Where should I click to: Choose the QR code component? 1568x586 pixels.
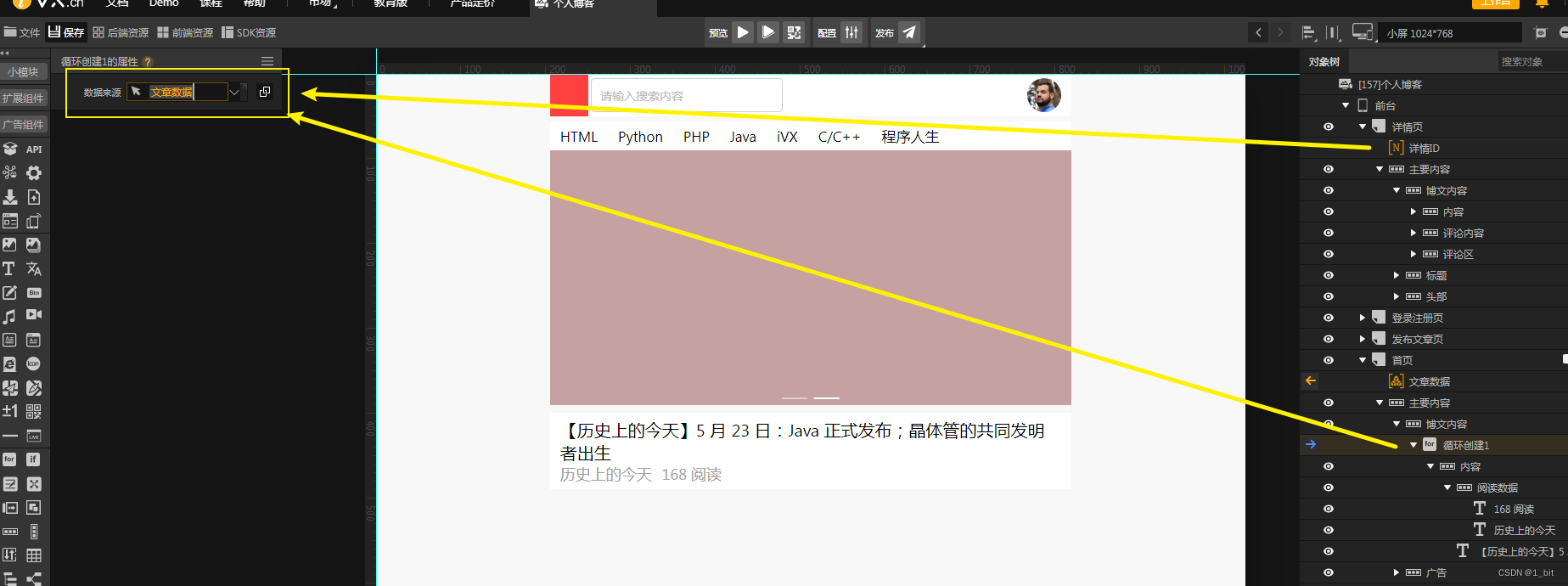point(34,411)
